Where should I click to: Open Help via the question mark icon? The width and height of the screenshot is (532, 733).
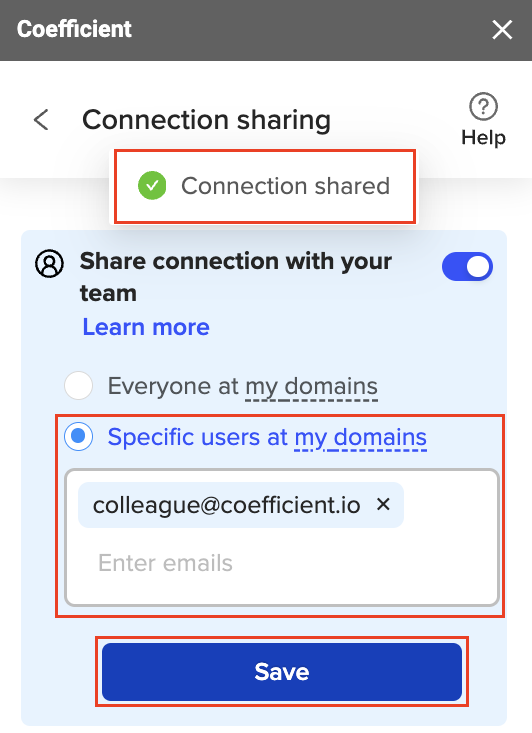483,107
